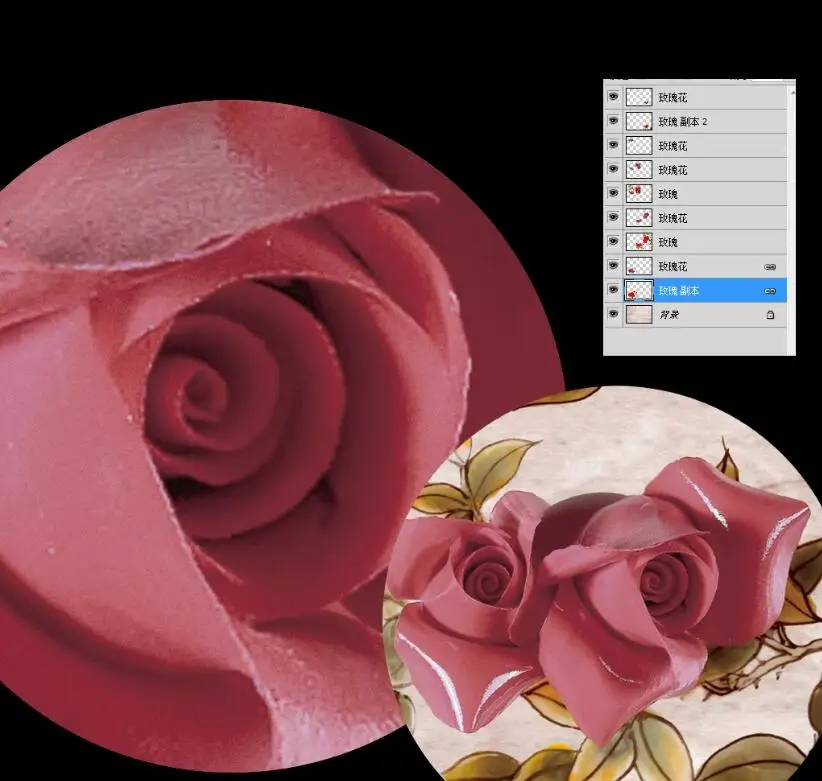The width and height of the screenshot is (822, 781).
Task: Hide the 背景 background layer
Action: (x=613, y=314)
